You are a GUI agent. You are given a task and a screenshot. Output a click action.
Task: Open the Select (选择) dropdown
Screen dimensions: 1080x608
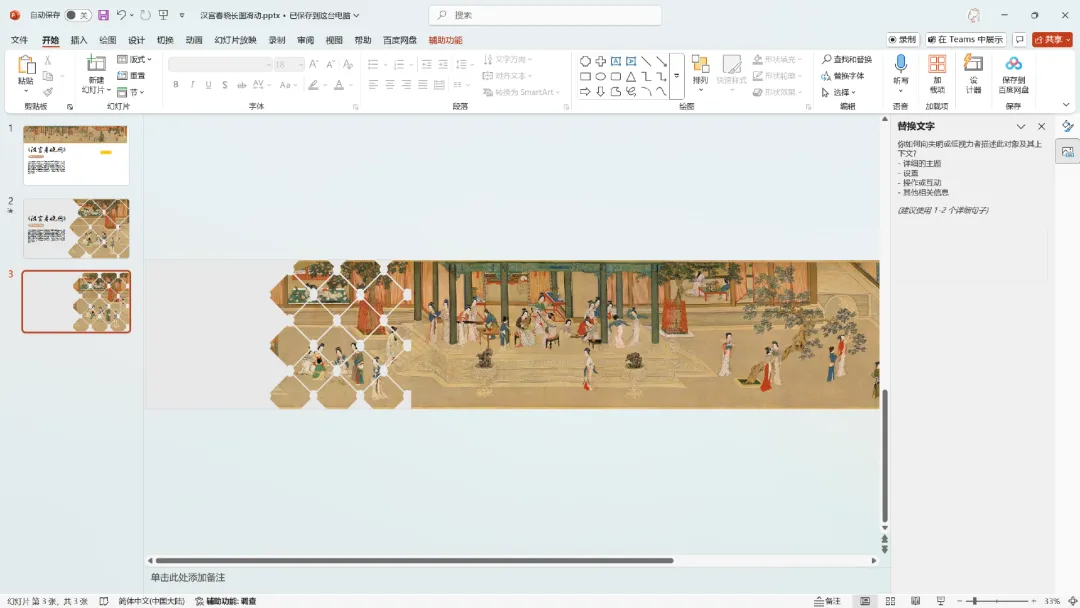coord(838,92)
